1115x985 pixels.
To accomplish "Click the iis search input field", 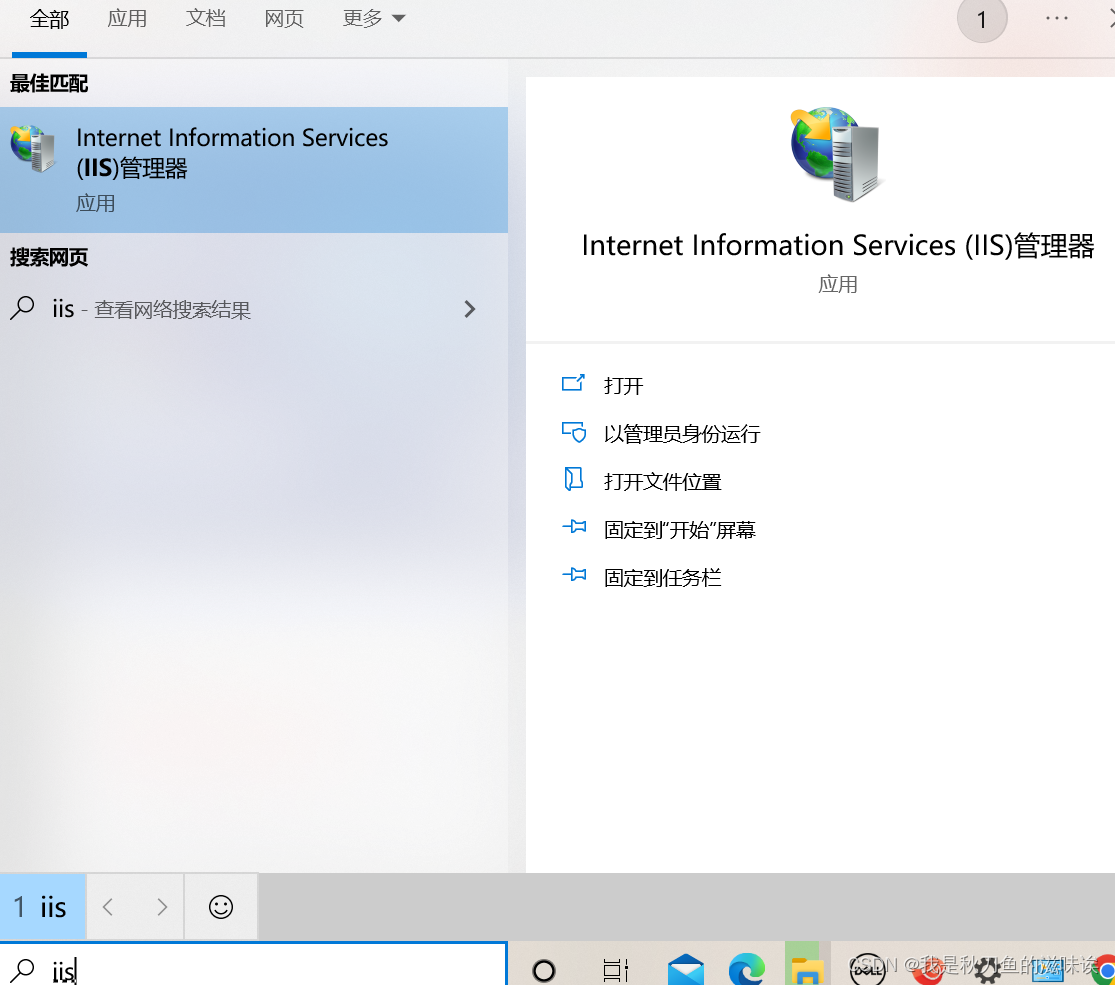I will 254,965.
